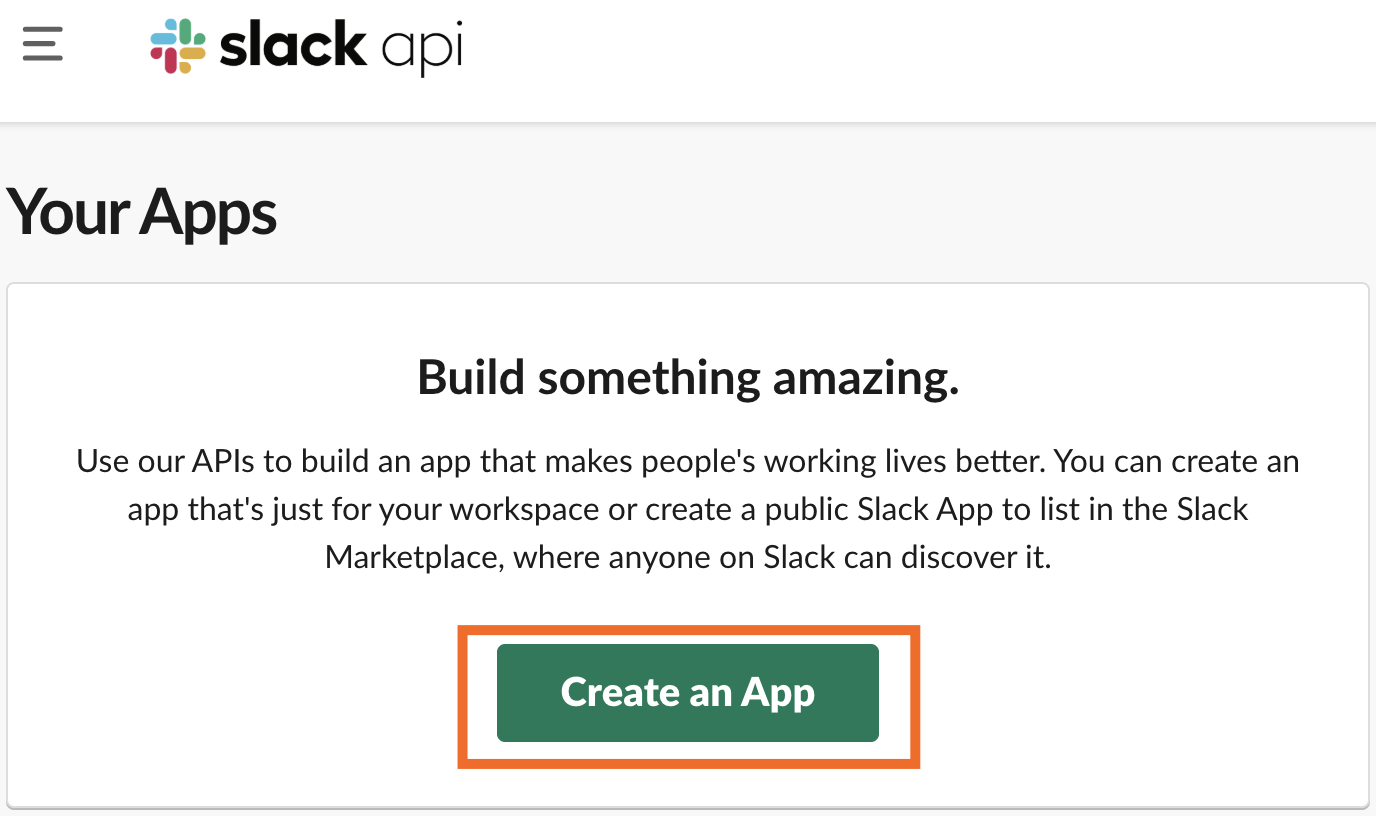Navigate home using the slack api logo link
Image resolution: width=1376 pixels, height=816 pixels.
click(x=305, y=45)
